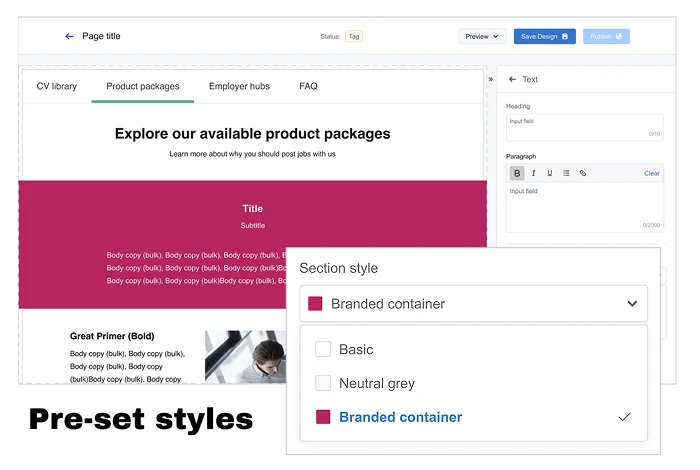Select the Neutral grey style option
Screen dimensions: 700x470
click(474, 383)
